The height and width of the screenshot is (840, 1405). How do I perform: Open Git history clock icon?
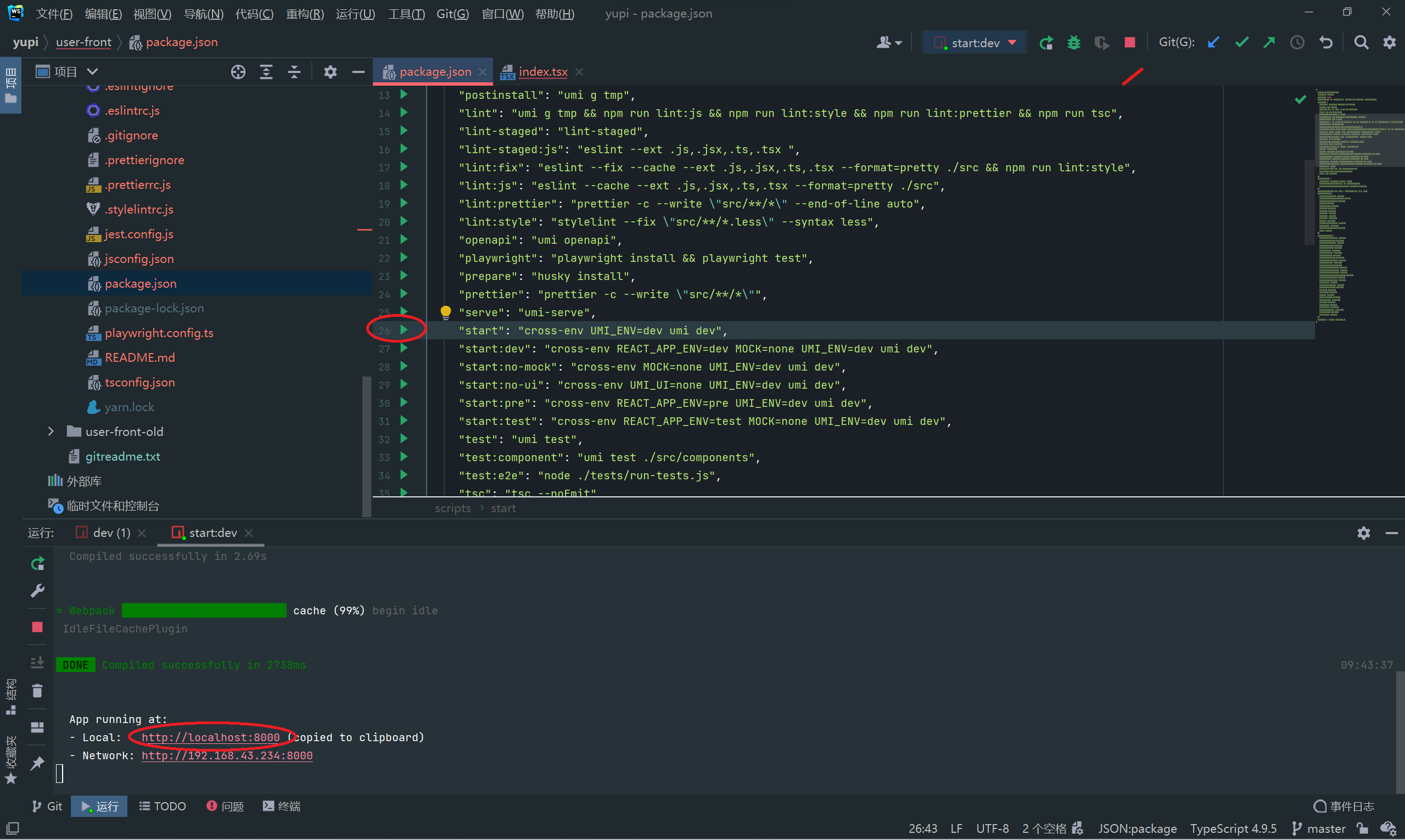pyautogui.click(x=1297, y=43)
